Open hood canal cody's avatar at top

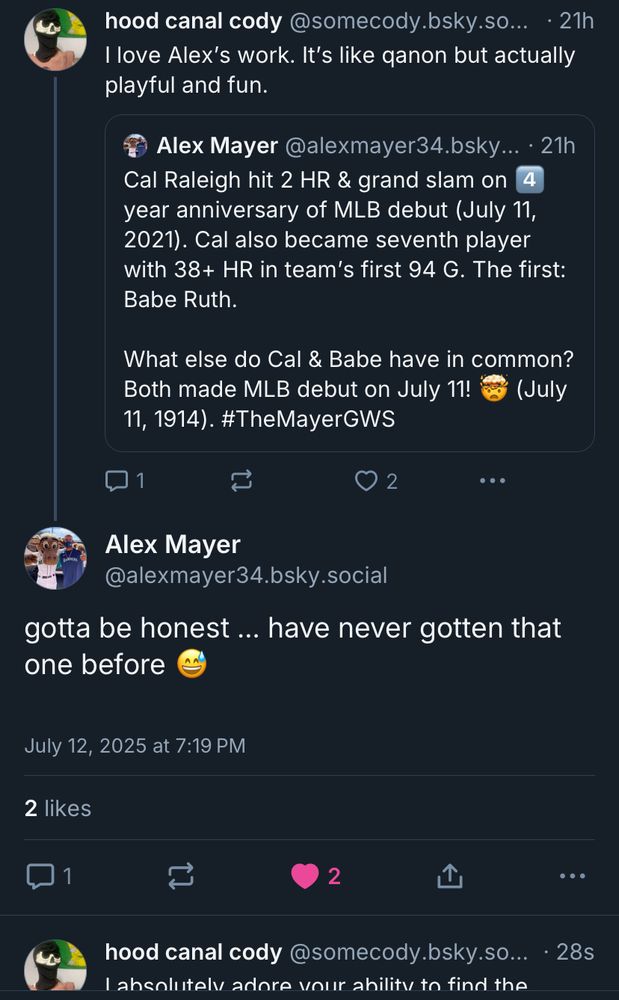tap(55, 40)
